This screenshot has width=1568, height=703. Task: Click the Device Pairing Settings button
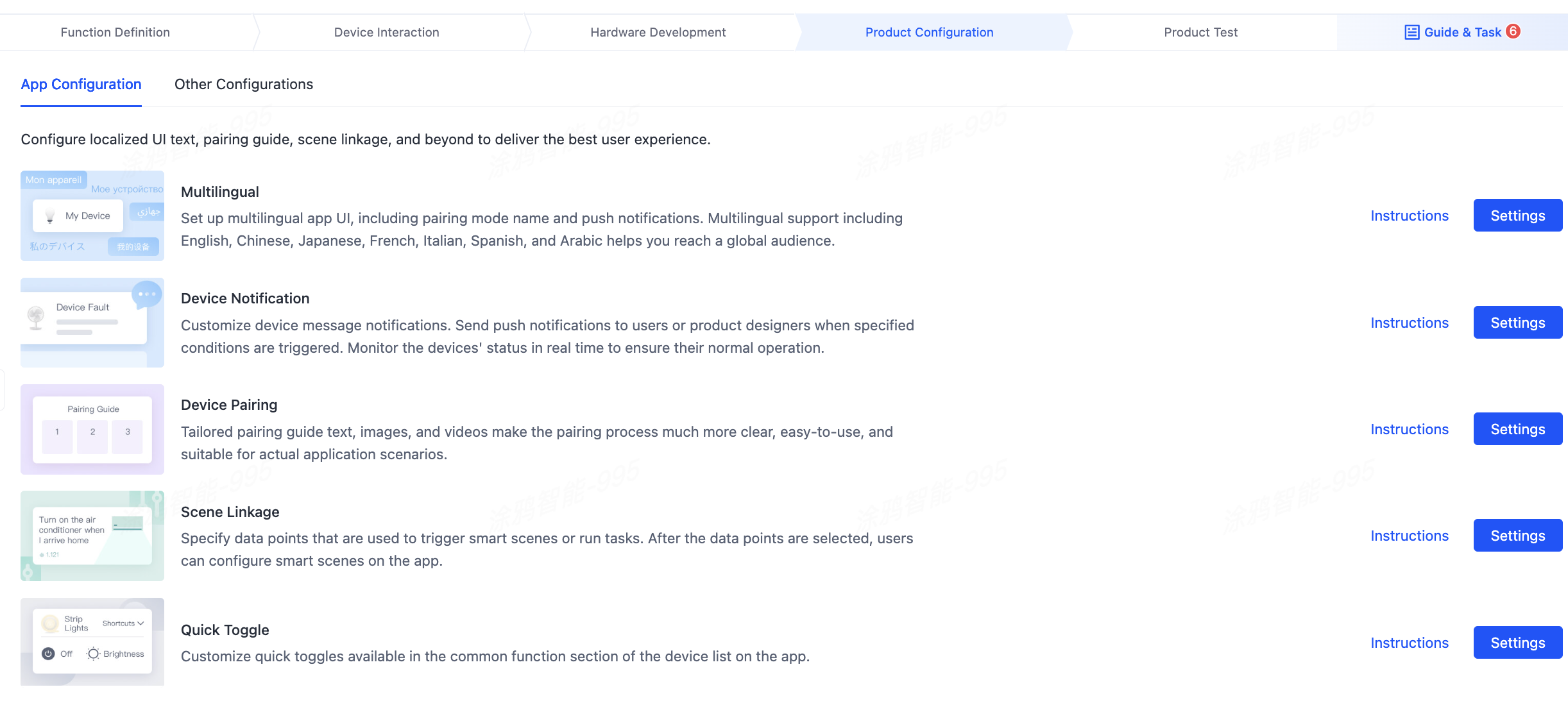(1517, 429)
